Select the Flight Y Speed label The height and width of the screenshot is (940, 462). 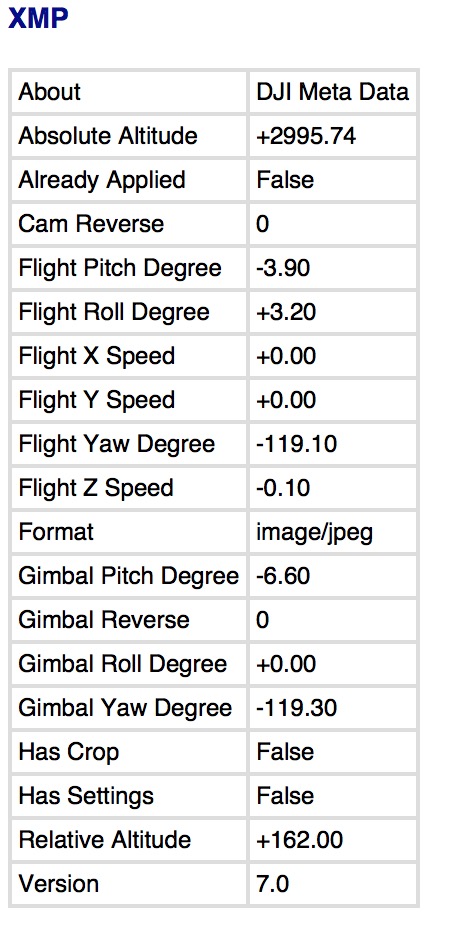[x=96, y=400]
